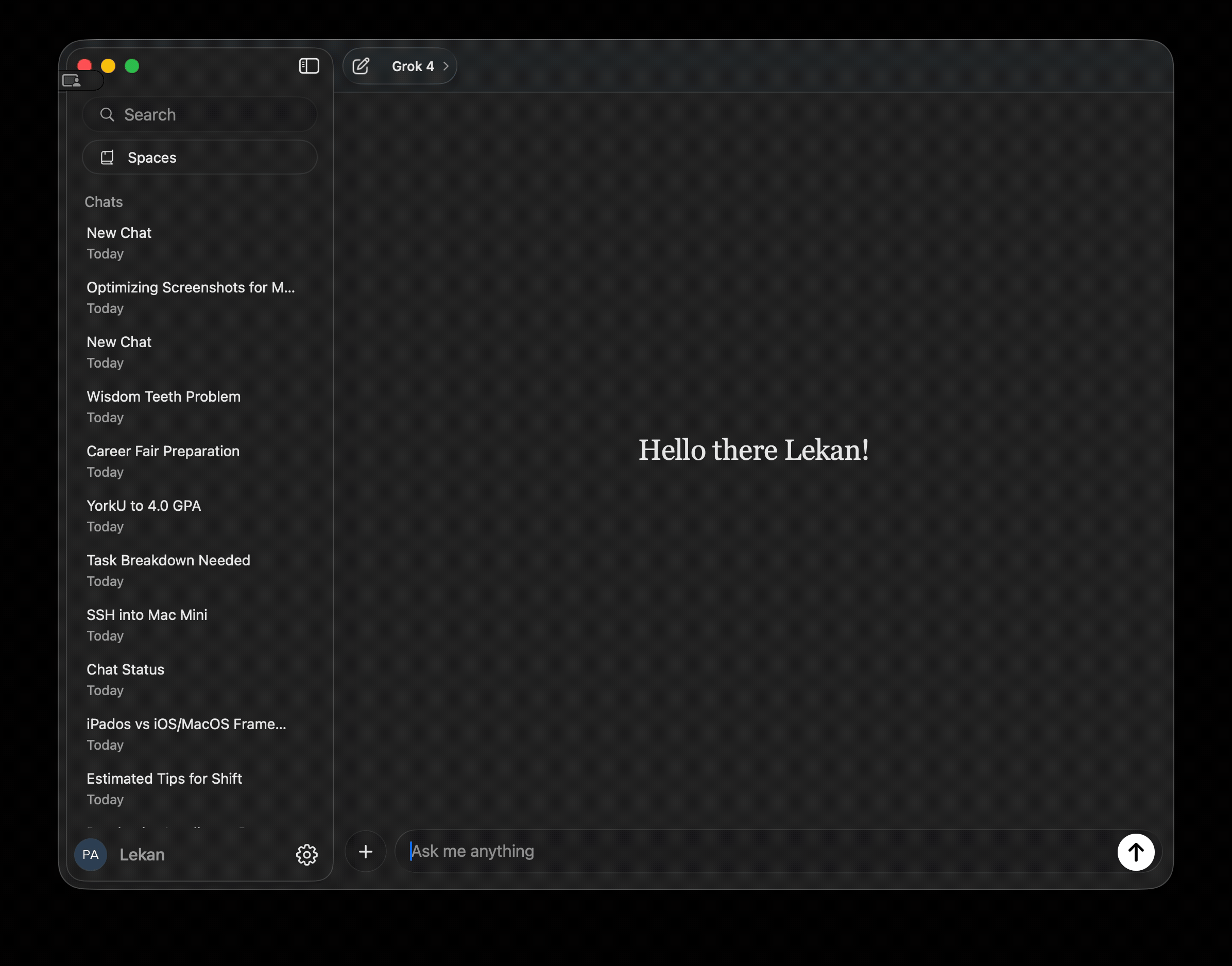Start a new chat with compose icon
This screenshot has height=966, width=1232.
pos(361,66)
